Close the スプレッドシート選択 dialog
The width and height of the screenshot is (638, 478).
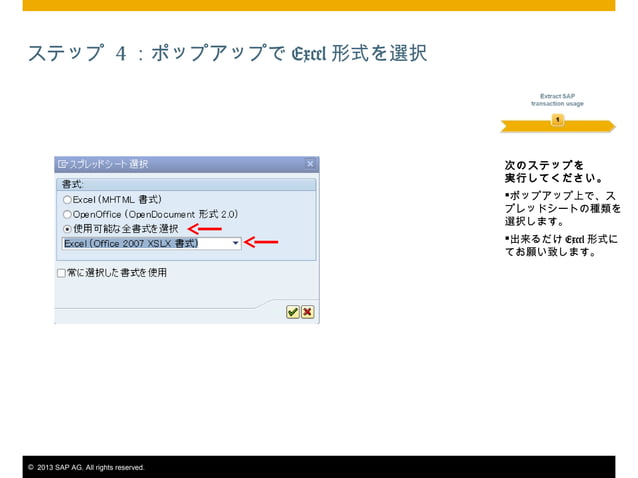(x=310, y=164)
